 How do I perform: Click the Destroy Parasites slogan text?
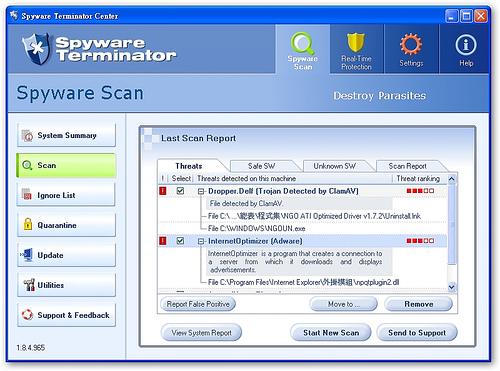pos(380,96)
